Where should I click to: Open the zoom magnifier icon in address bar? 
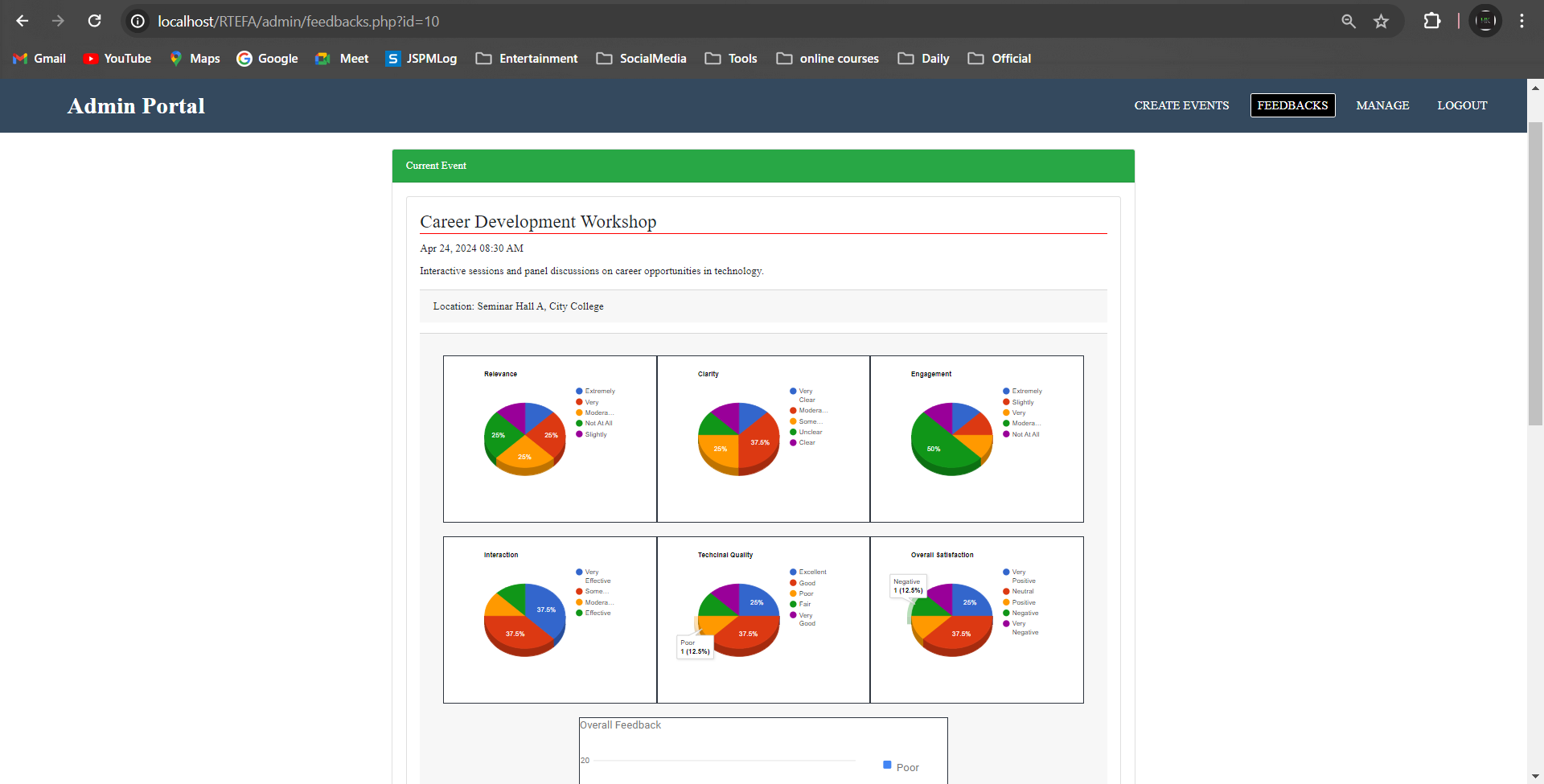tap(1349, 21)
